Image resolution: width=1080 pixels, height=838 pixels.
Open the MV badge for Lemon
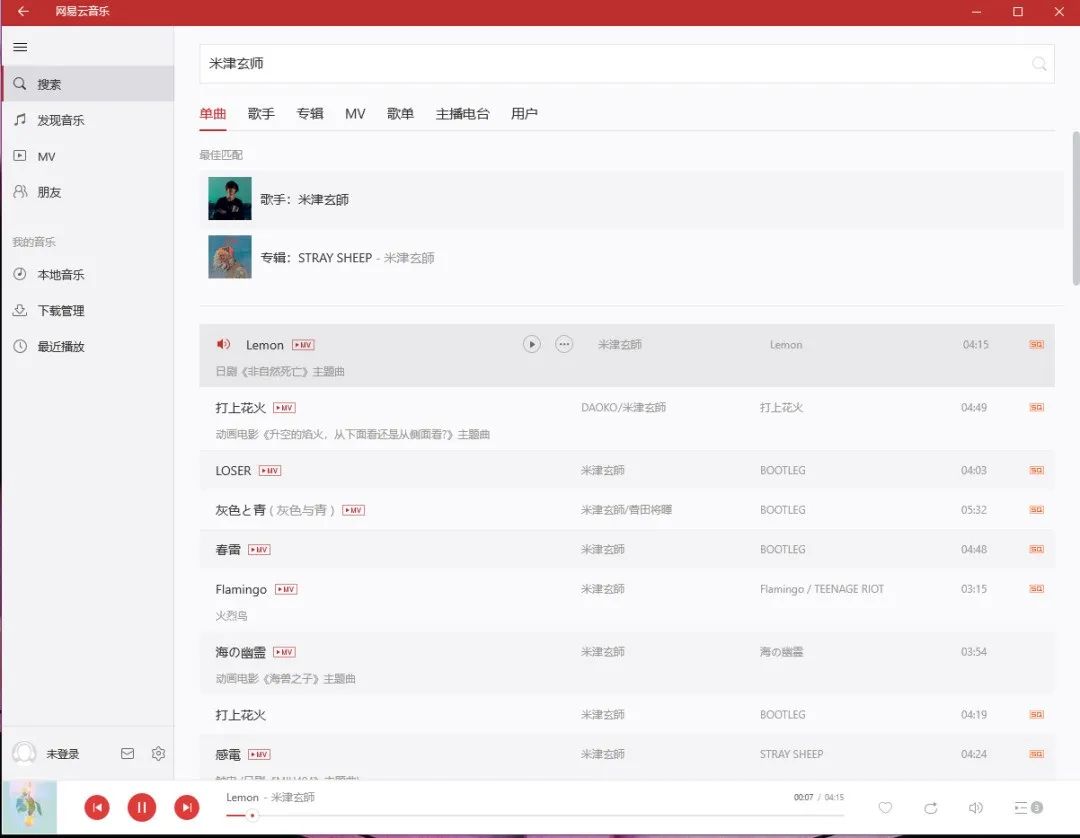pyautogui.click(x=303, y=345)
